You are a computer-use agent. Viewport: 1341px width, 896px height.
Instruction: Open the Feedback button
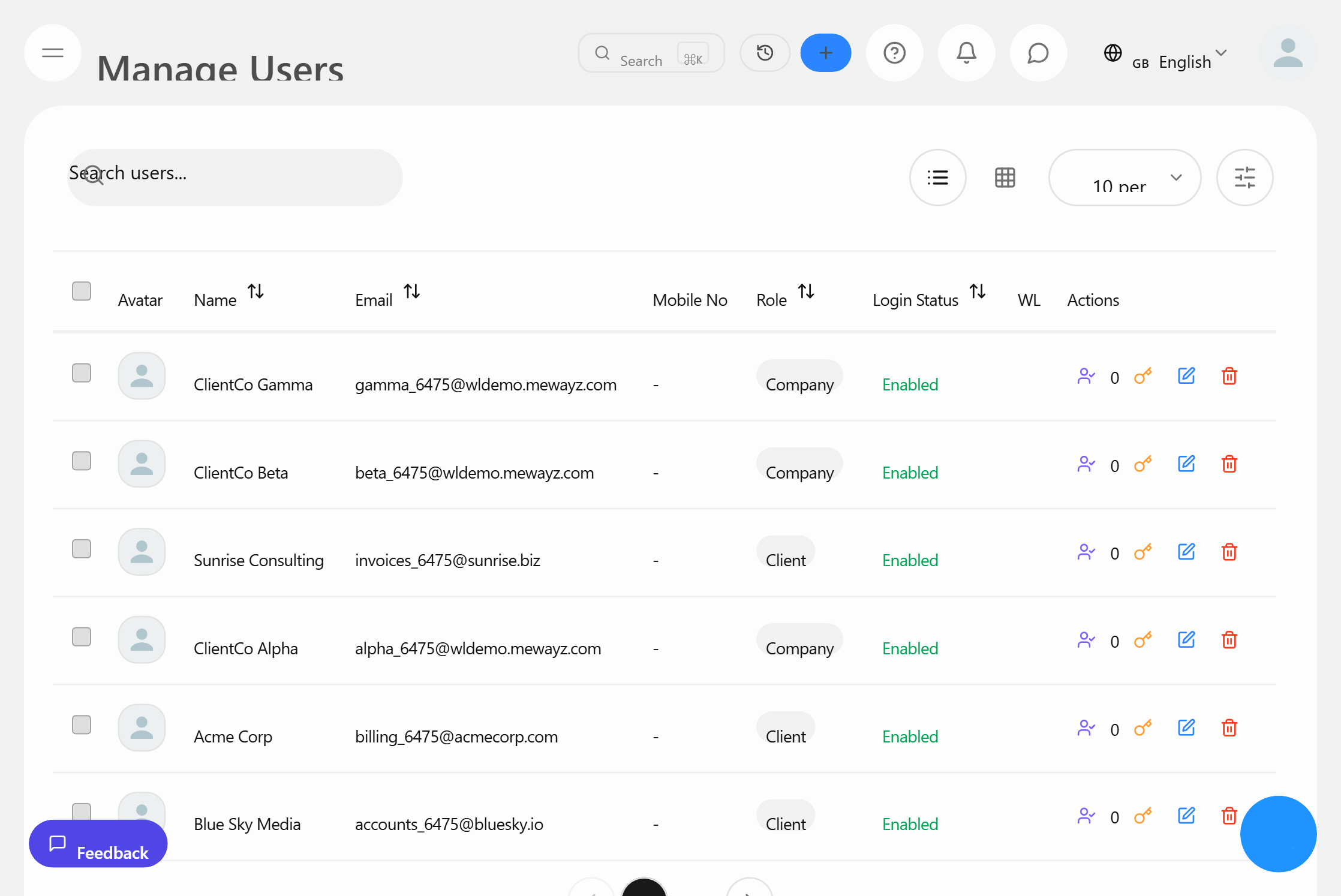coord(98,844)
